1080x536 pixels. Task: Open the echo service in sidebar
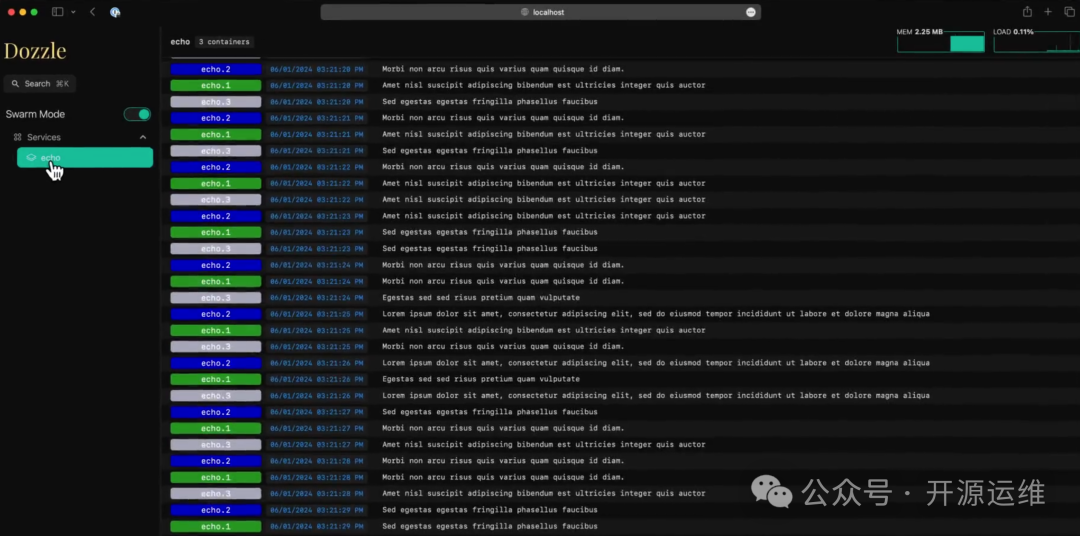pyautogui.click(x=85, y=158)
